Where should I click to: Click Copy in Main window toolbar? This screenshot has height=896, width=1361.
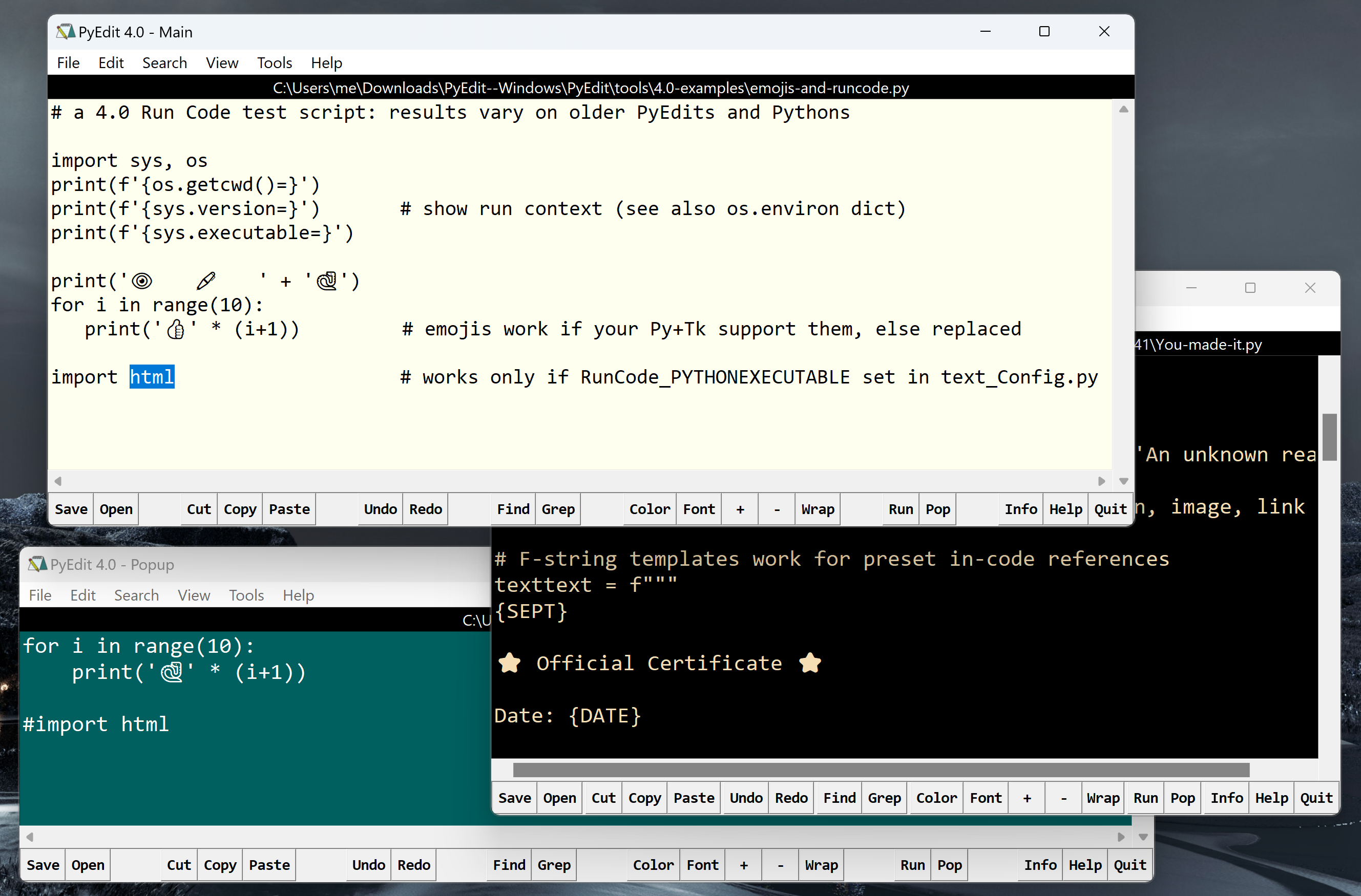240,508
